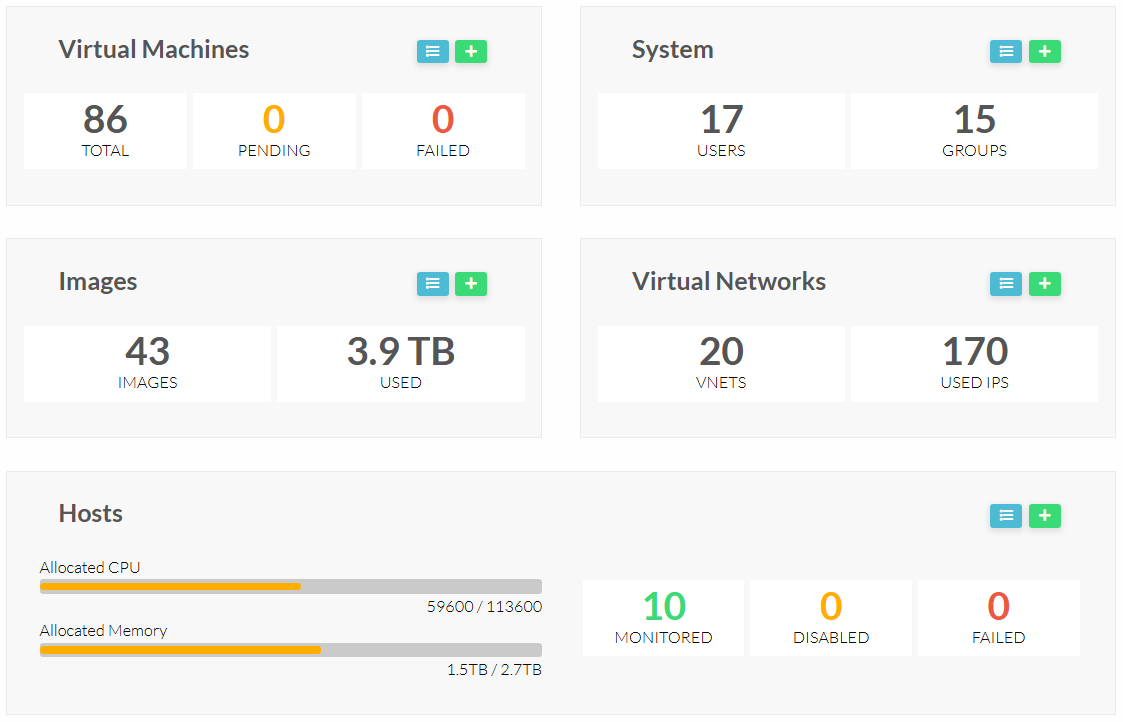Viewport: 1123px width, 722px height.
Task: Click the add icon in the System panel
Action: 1044,51
